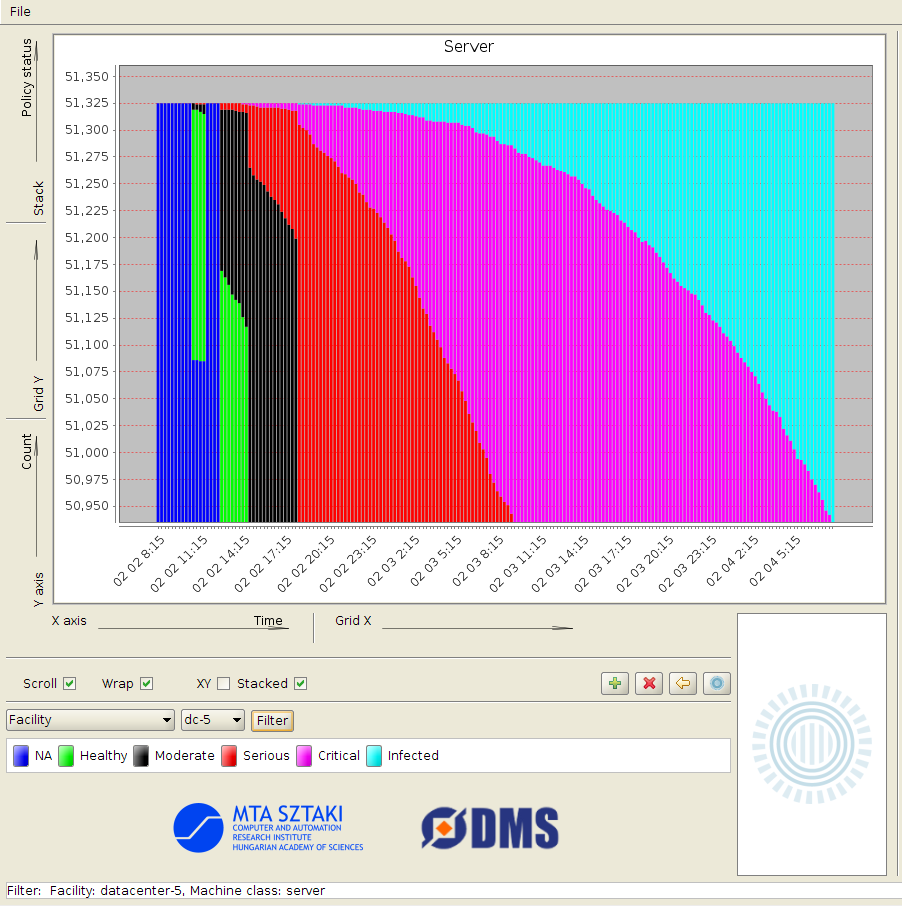Image resolution: width=902 pixels, height=906 pixels.
Task: Disable the Stacked checkbox
Action: click(300, 684)
